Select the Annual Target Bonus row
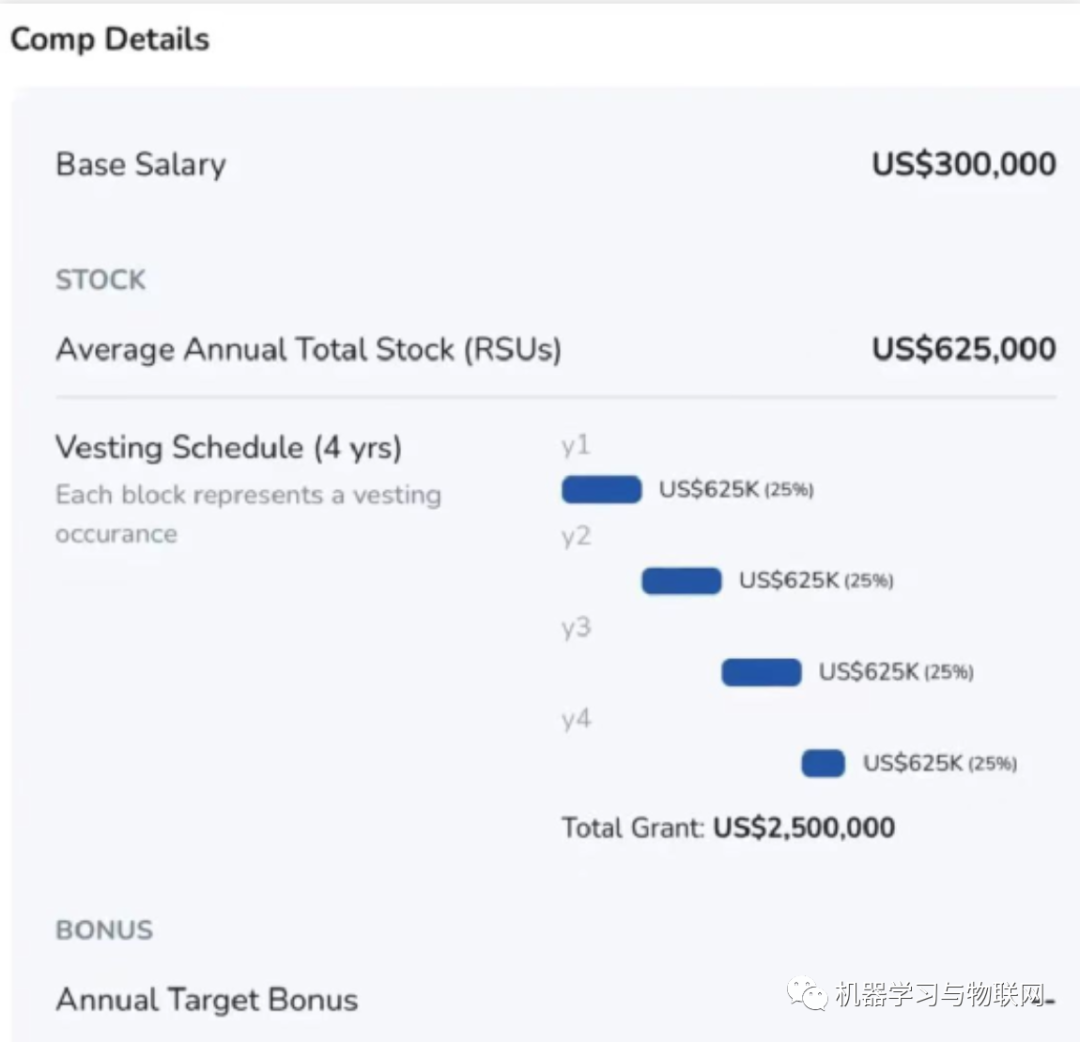 207,999
